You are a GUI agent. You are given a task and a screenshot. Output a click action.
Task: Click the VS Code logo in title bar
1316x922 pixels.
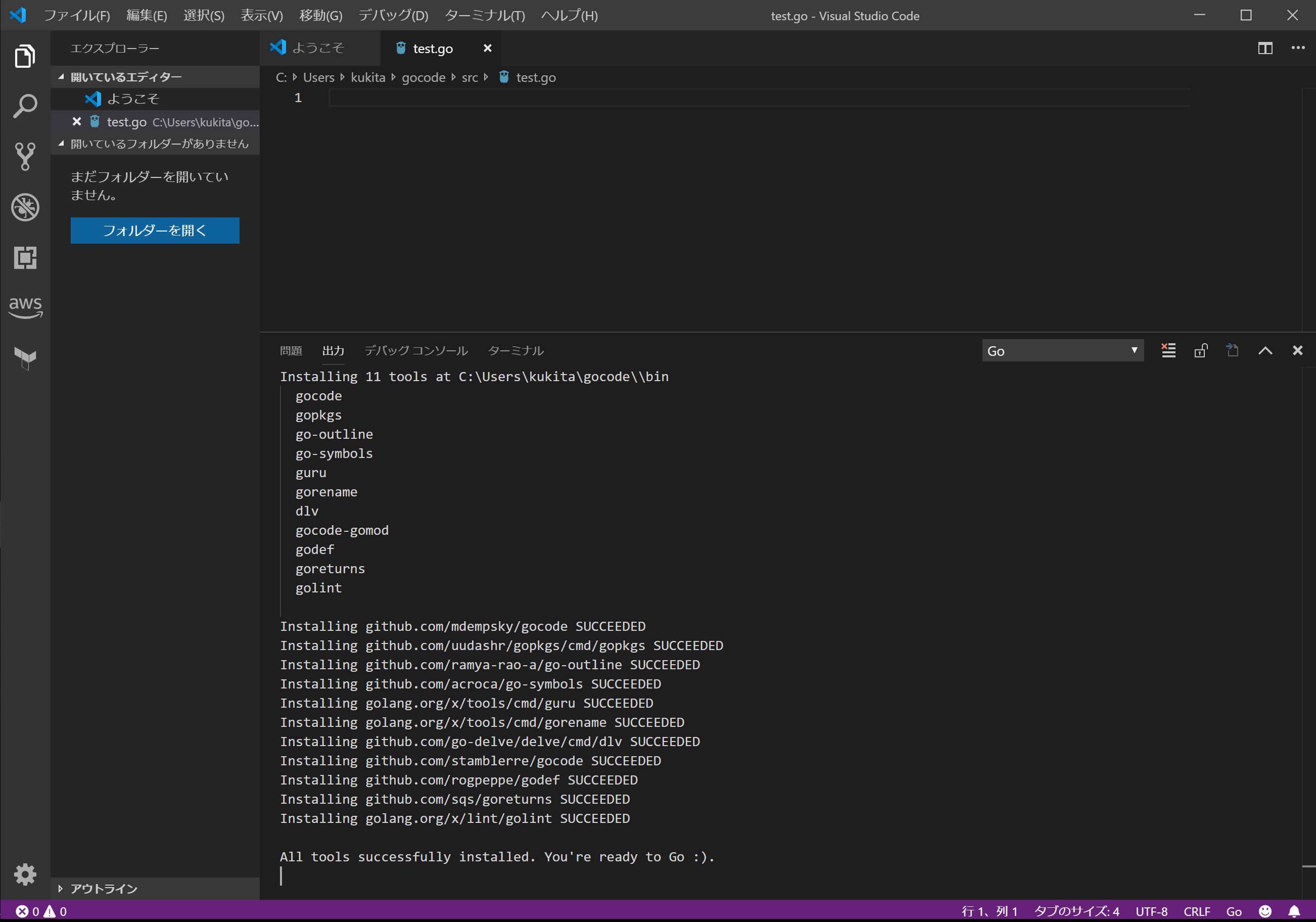(x=18, y=15)
